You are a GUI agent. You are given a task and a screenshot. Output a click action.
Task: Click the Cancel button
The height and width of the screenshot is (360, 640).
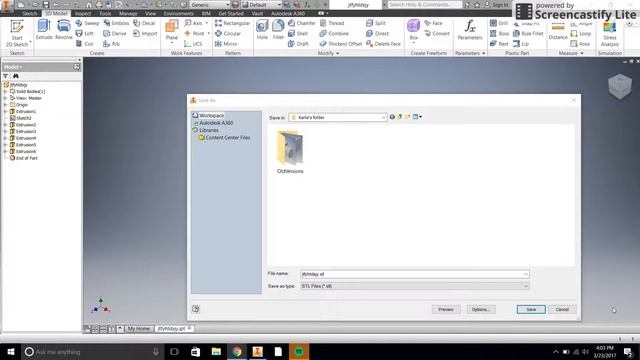562,309
